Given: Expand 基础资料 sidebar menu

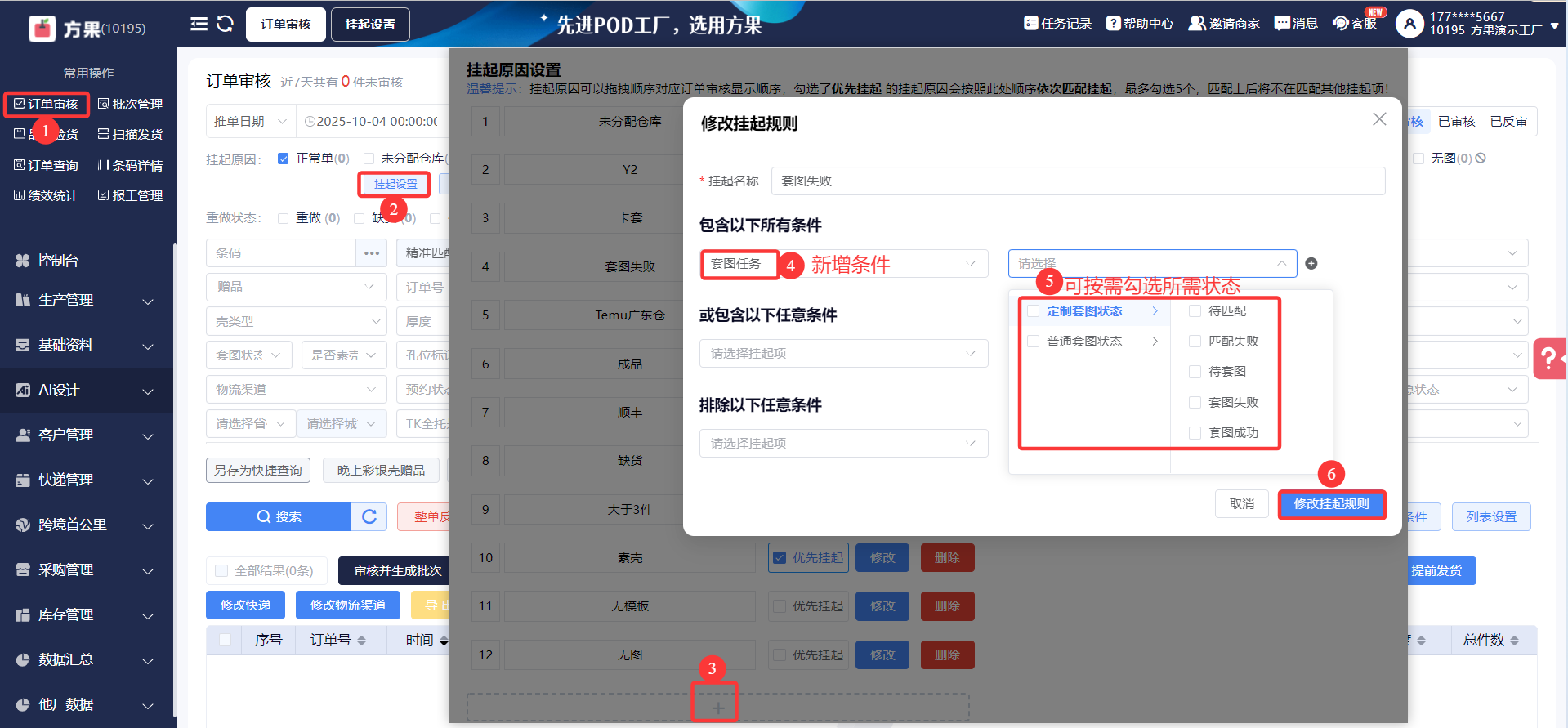Looking at the screenshot, I should pos(86,346).
